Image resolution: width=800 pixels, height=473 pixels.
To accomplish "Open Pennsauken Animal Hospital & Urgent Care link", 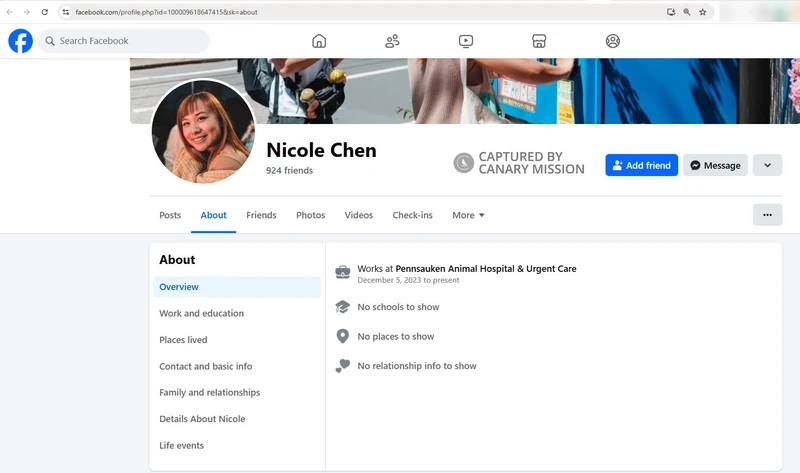I will (x=486, y=268).
